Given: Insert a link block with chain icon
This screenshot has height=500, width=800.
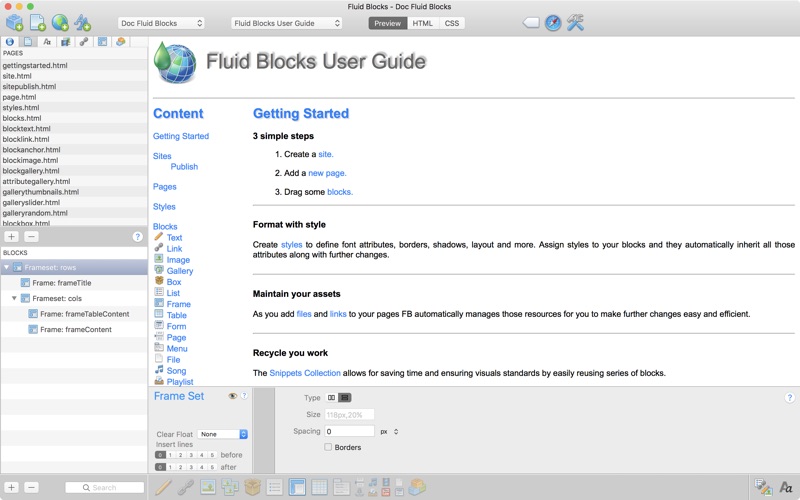Looking at the screenshot, I should coord(185,487).
